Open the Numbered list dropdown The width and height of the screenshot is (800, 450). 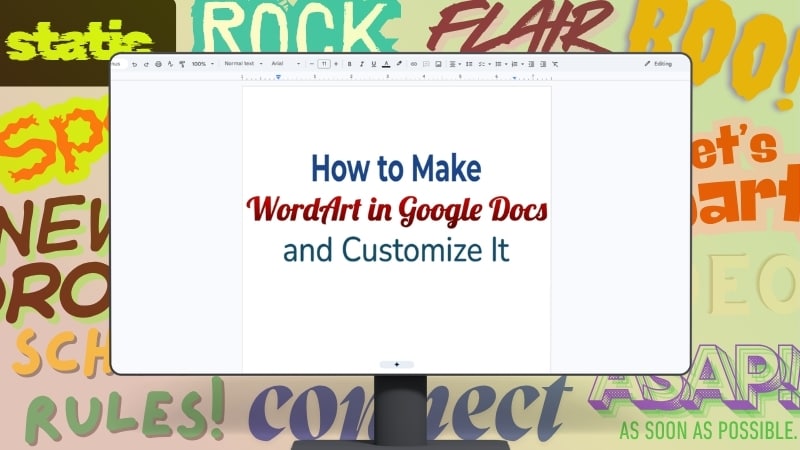click(517, 64)
